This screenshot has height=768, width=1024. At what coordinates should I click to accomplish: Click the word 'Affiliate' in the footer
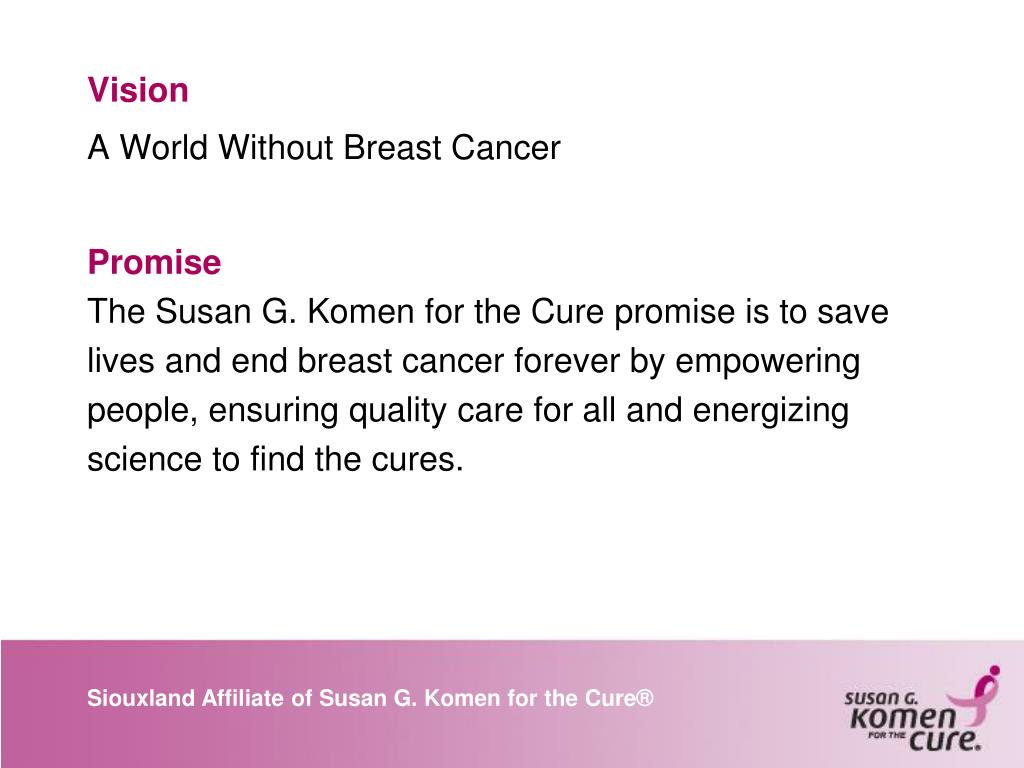[244, 698]
